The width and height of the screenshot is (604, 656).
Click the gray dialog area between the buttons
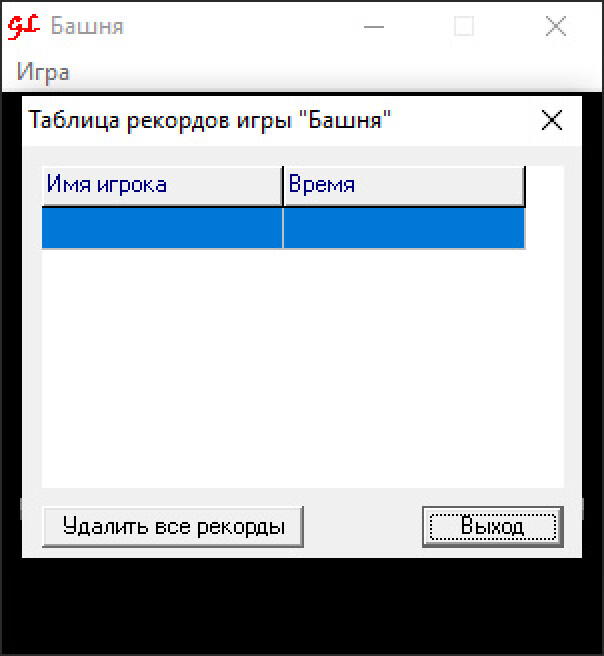pos(362,526)
